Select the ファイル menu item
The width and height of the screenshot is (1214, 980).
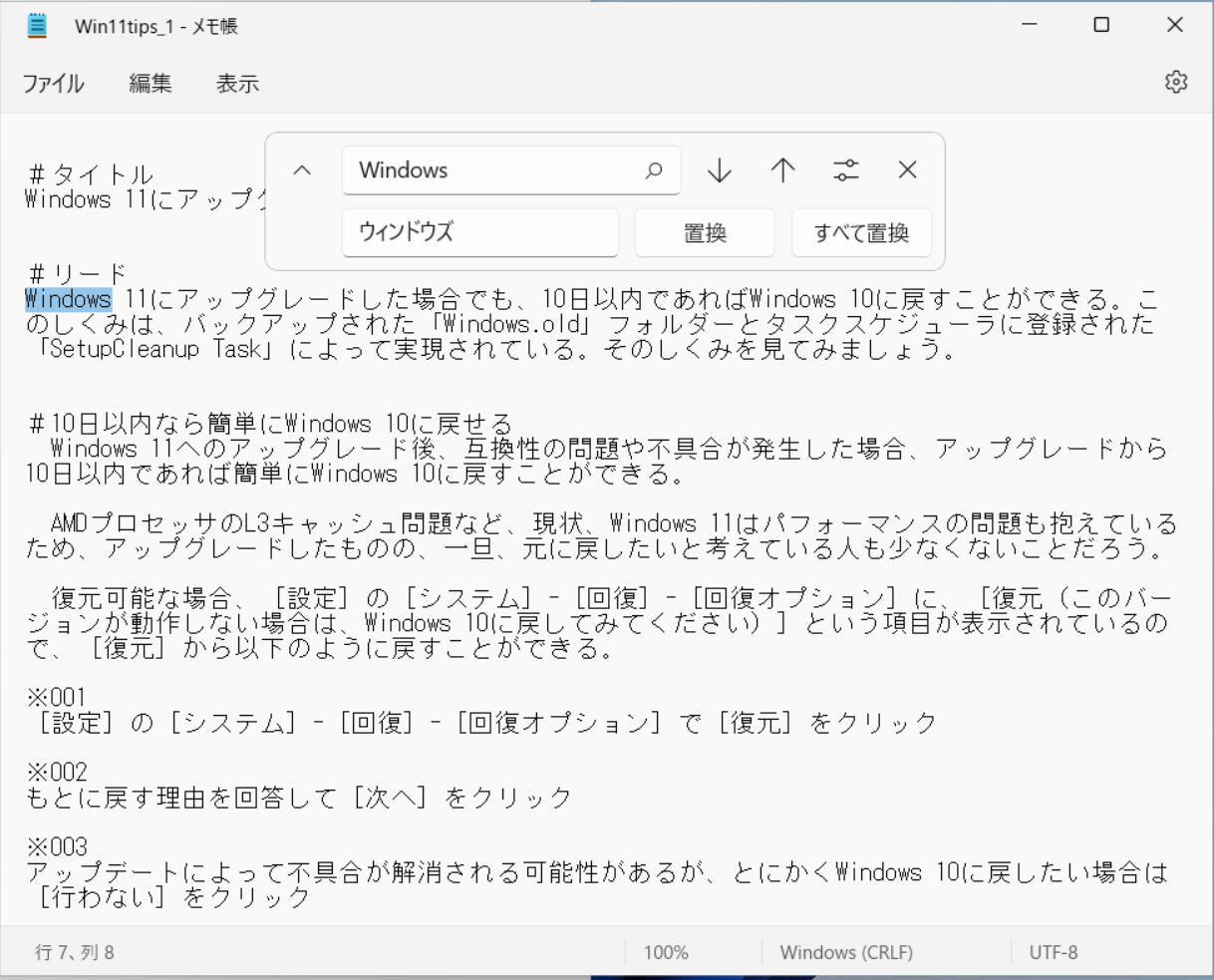tap(56, 84)
